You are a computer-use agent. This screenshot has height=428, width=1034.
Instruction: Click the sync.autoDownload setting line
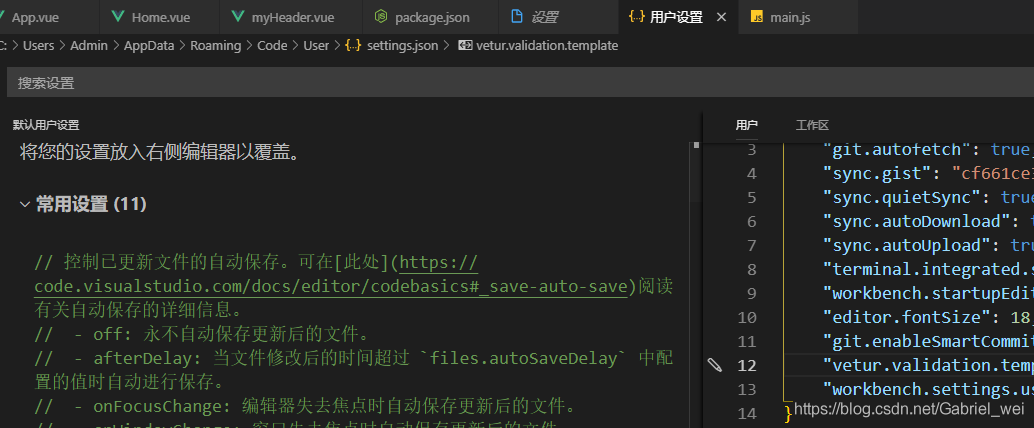[x=928, y=221]
